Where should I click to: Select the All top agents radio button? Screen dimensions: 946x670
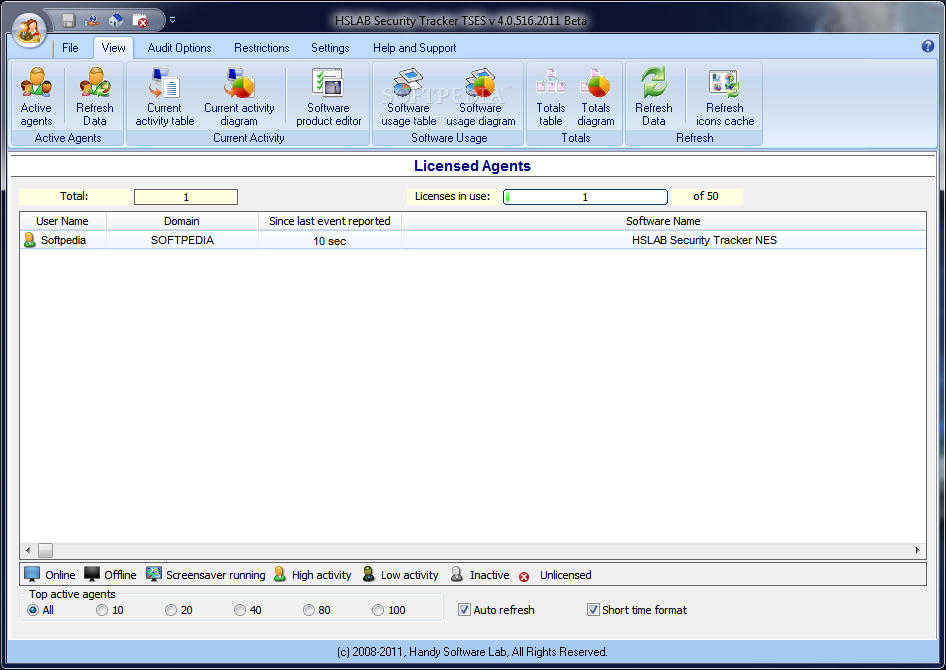(x=33, y=610)
